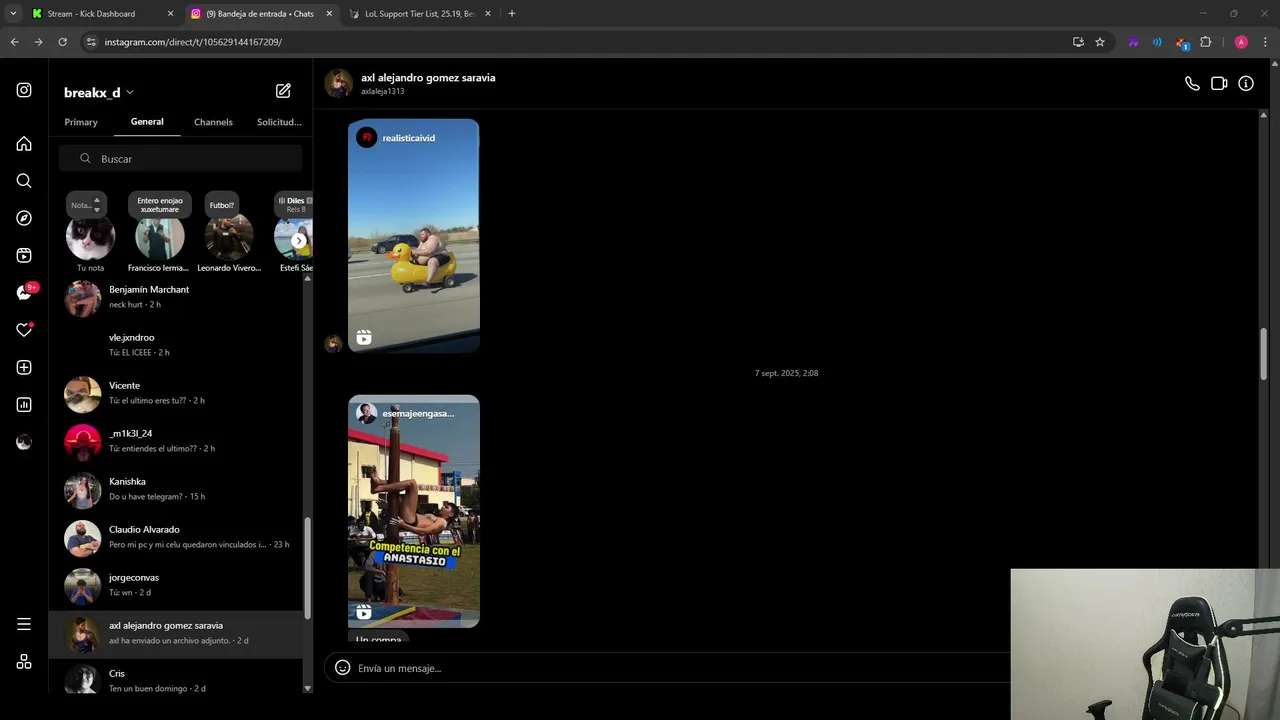The width and height of the screenshot is (1280, 720).
Task: Open the Competencia con el Anastasio reel
Action: pos(414,511)
